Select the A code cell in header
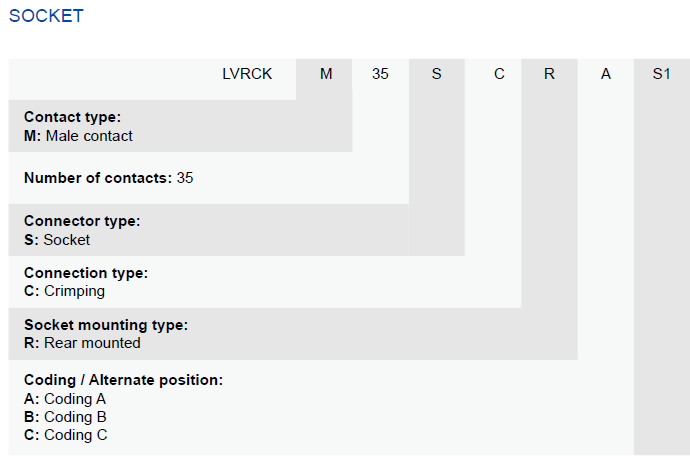This screenshot has width=690, height=456. click(606, 74)
